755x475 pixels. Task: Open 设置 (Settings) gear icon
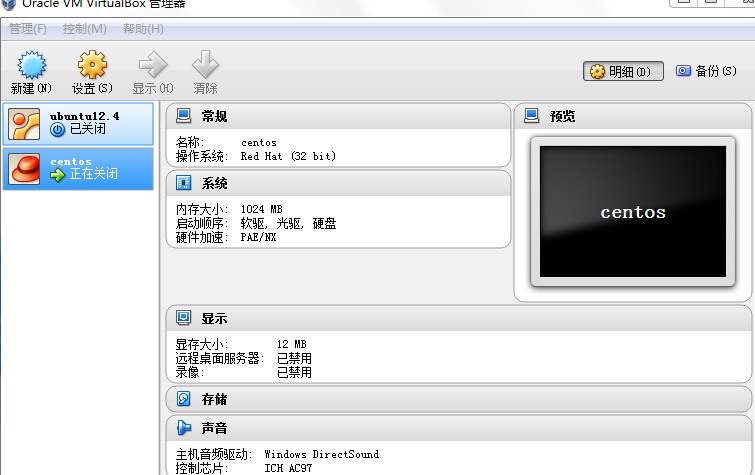[92, 65]
